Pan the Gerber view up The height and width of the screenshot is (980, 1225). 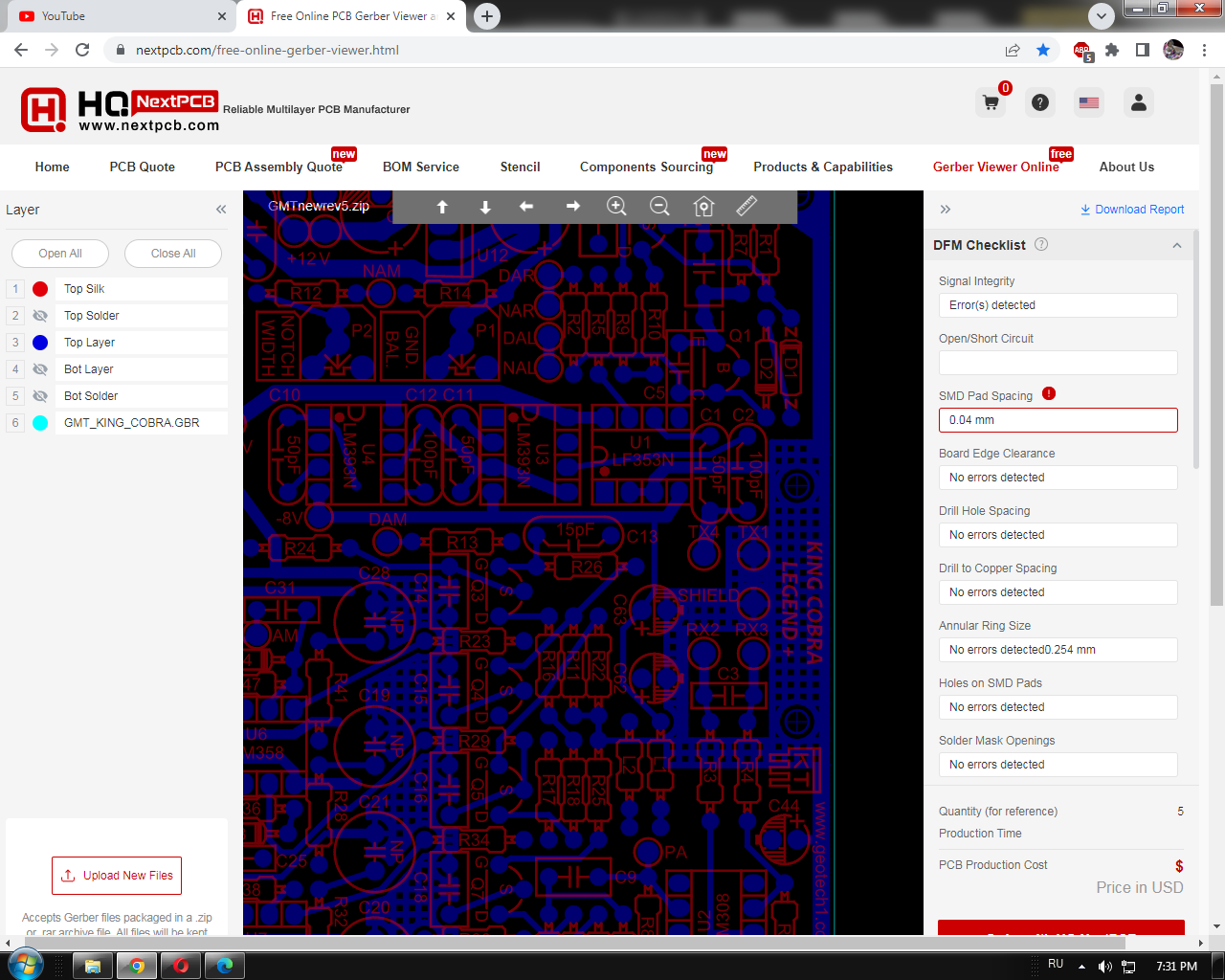[x=442, y=207]
